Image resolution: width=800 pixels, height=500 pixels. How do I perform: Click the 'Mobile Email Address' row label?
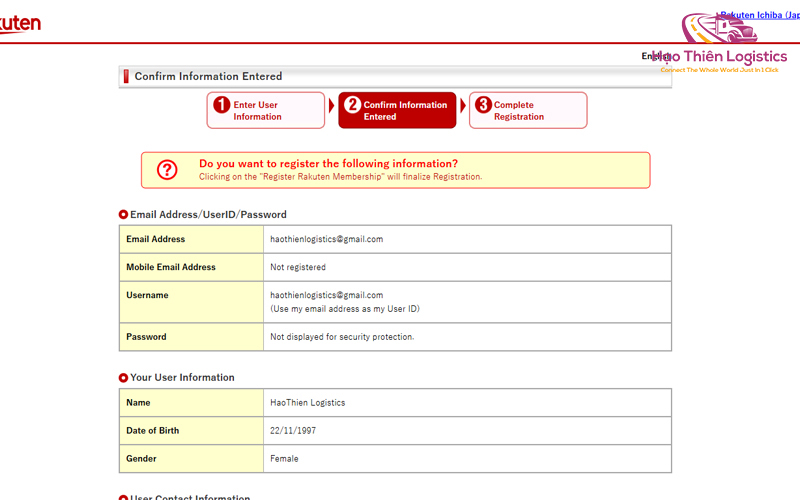(171, 267)
